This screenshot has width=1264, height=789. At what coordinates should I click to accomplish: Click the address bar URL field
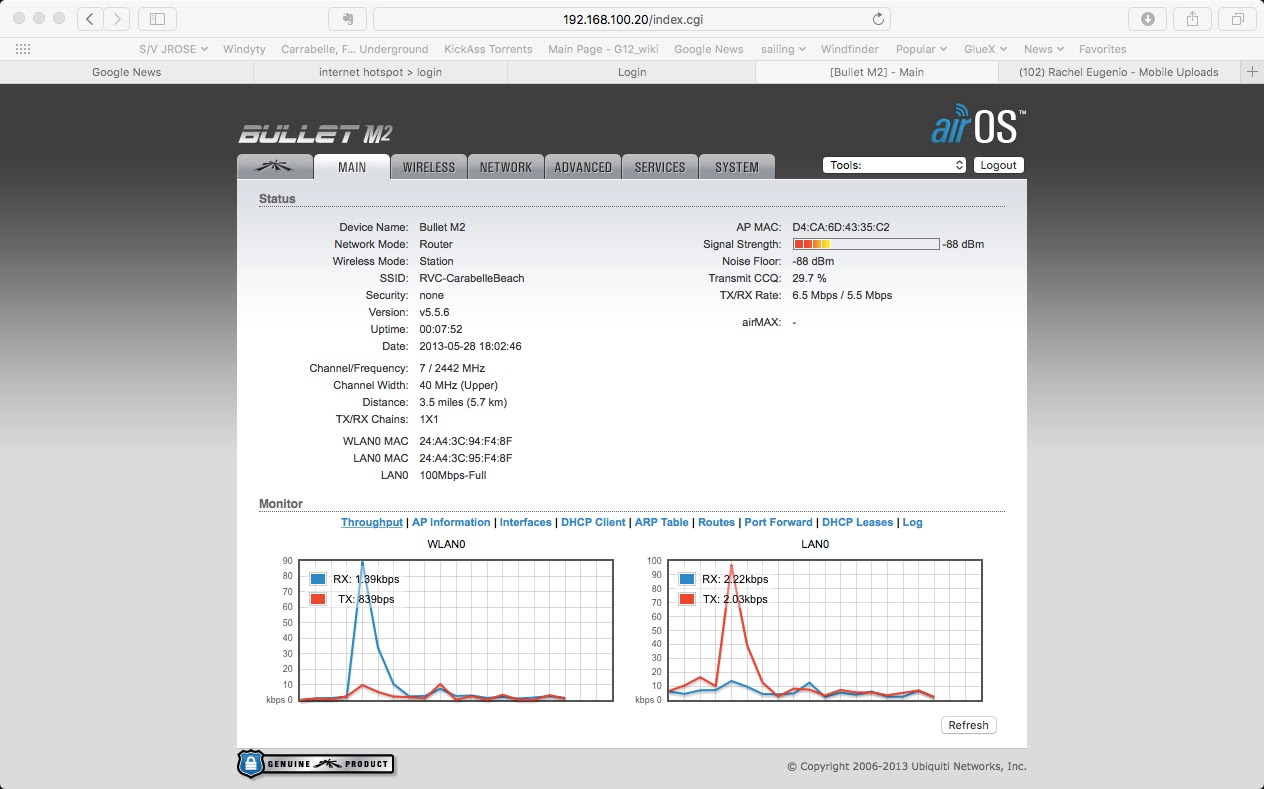click(x=631, y=19)
